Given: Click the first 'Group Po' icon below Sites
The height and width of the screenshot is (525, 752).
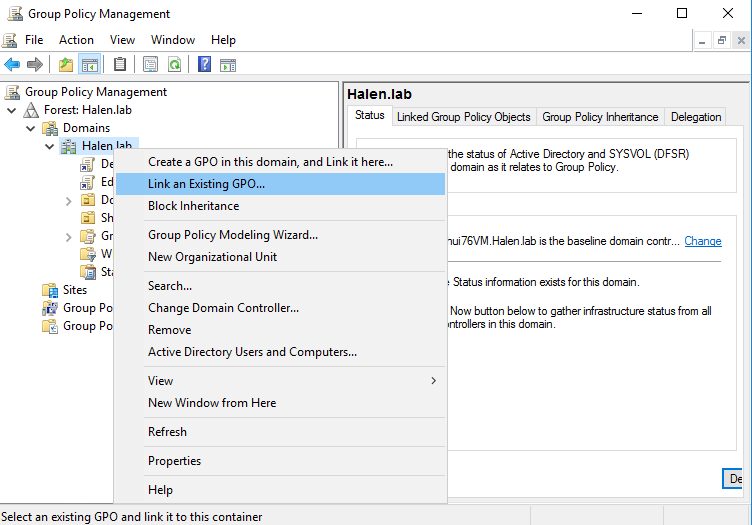Looking at the screenshot, I should [50, 308].
